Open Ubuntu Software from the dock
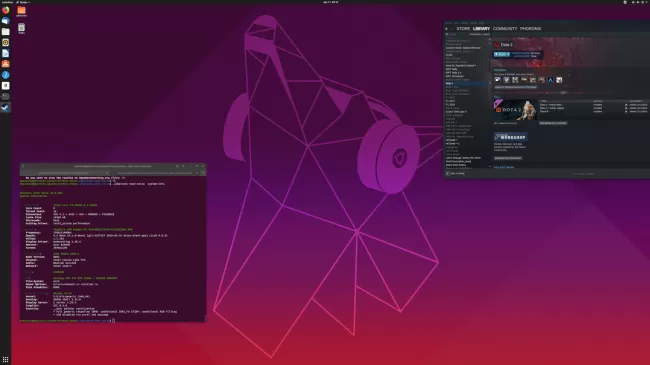The image size is (650, 365). (5, 64)
